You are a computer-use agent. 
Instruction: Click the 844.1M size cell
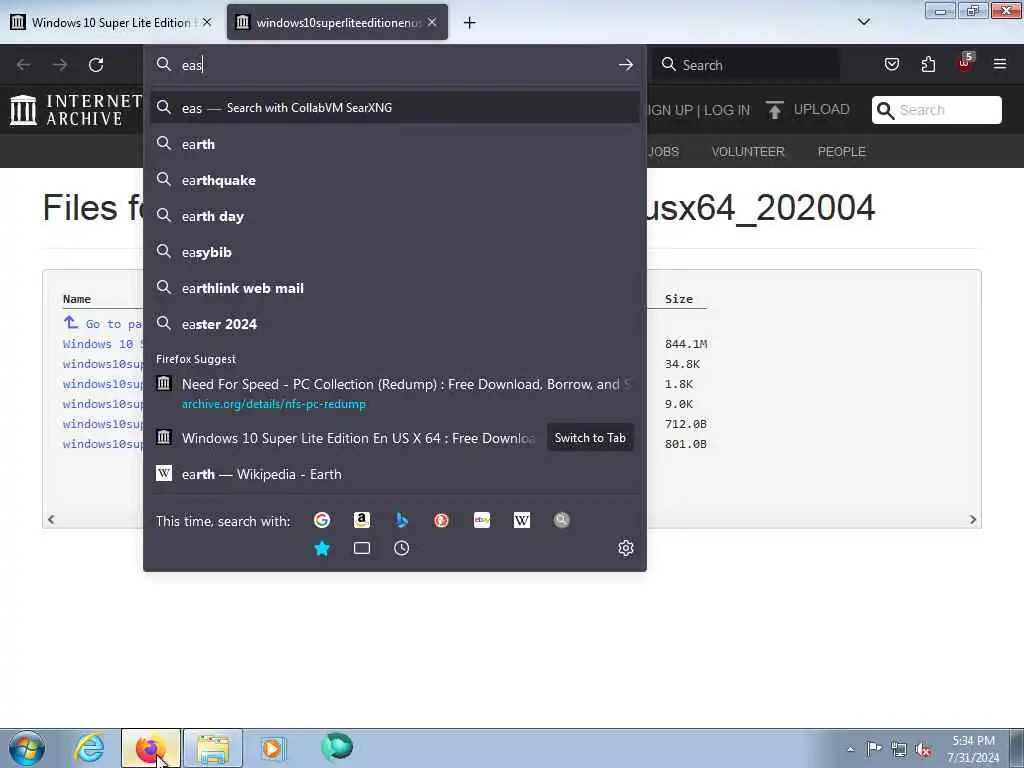pos(686,344)
